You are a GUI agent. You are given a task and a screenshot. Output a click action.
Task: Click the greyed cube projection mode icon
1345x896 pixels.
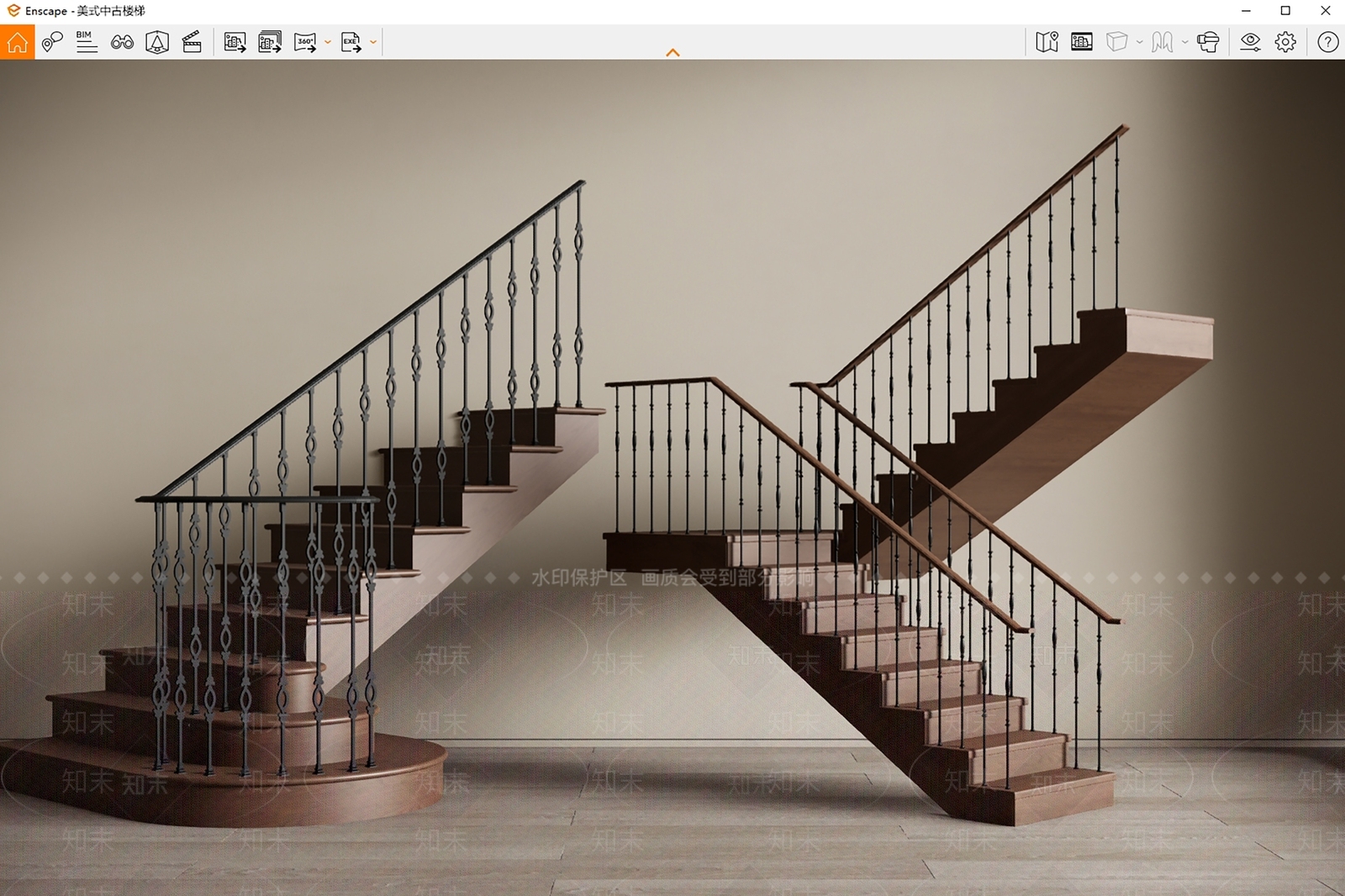tap(1116, 42)
